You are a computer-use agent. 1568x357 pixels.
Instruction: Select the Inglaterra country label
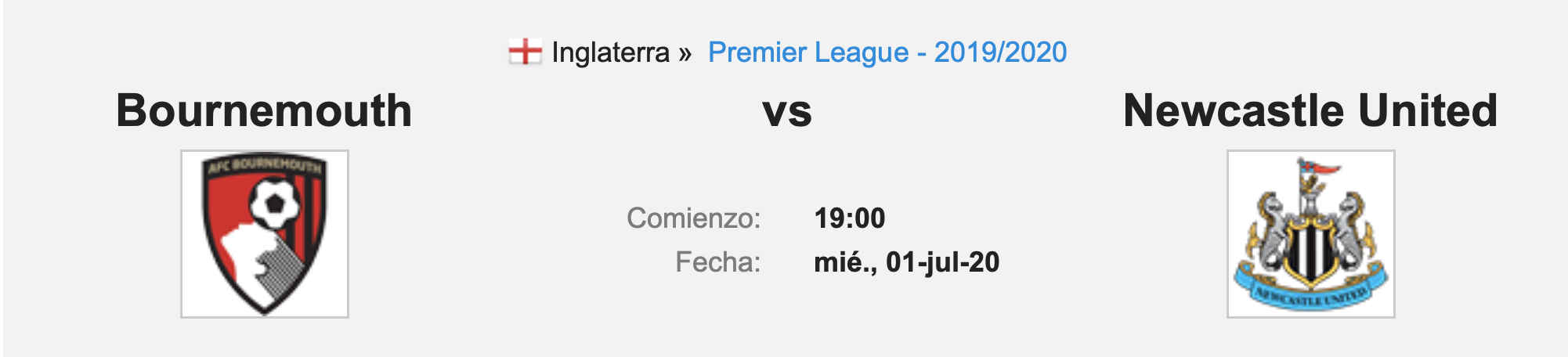[611, 52]
